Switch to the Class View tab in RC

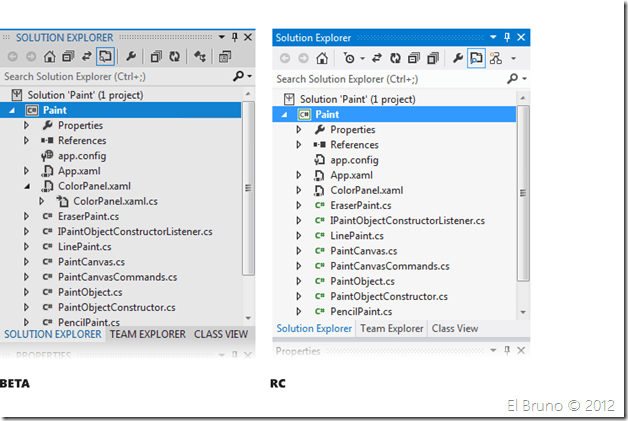tap(454, 328)
